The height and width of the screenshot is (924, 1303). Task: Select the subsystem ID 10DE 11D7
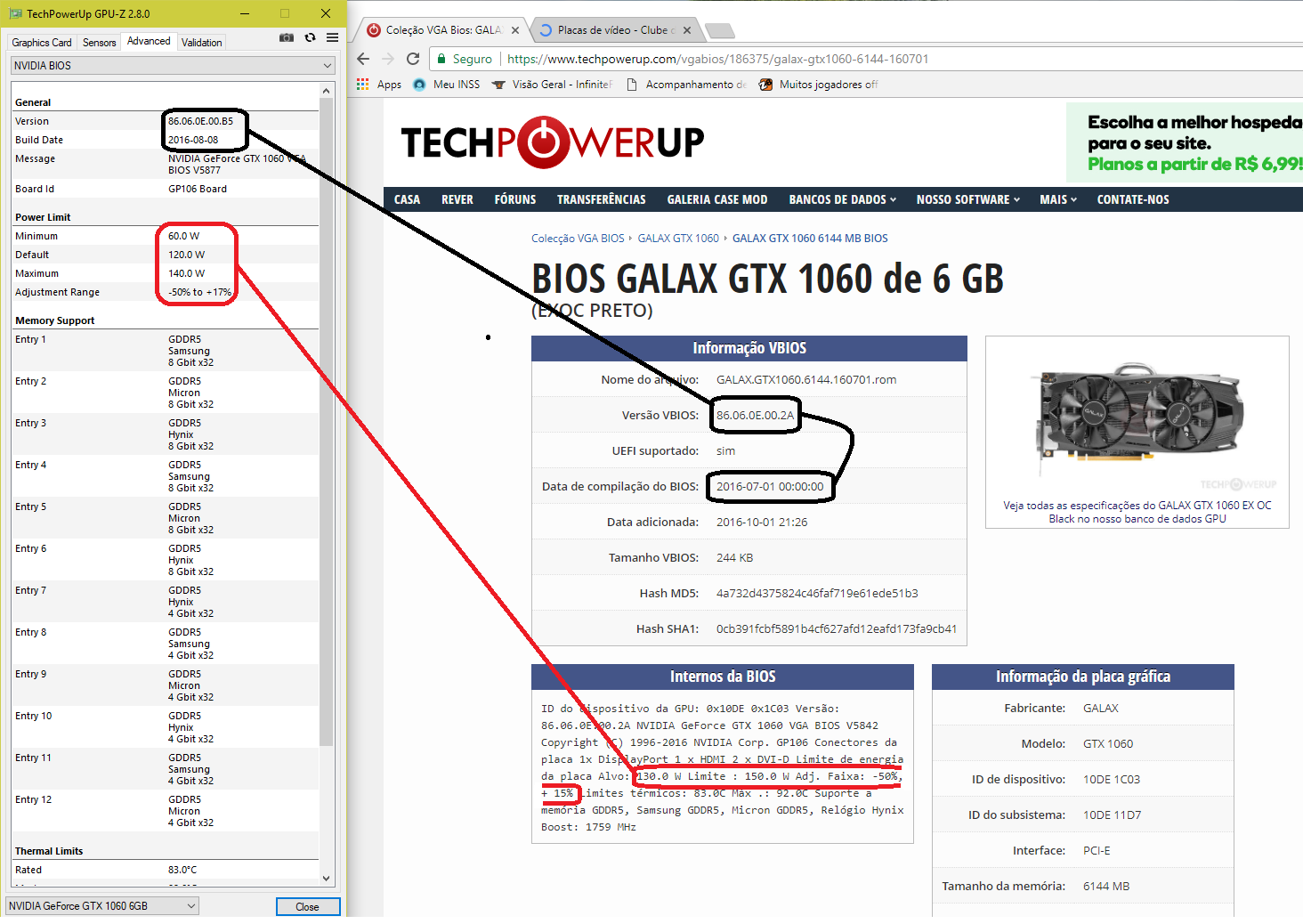click(x=1112, y=815)
